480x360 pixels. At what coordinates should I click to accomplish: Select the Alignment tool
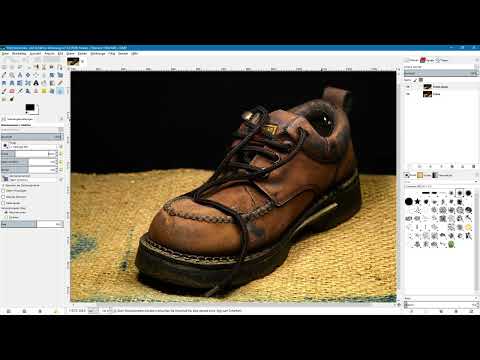36,75
